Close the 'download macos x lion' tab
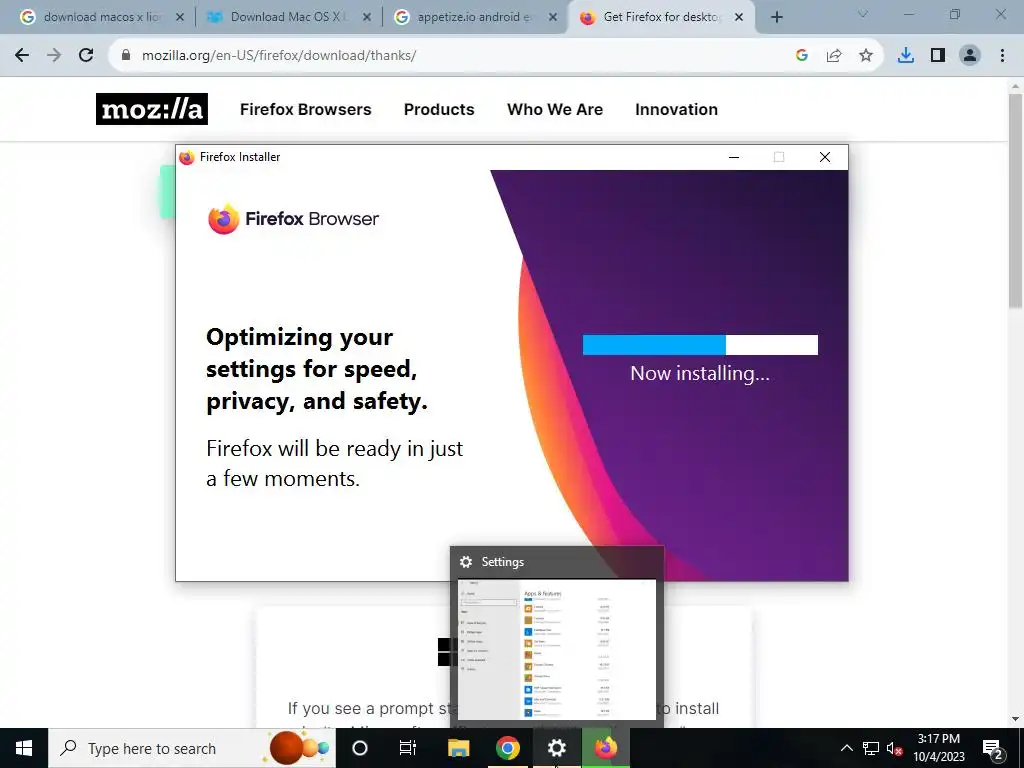1024x768 pixels. (180, 18)
